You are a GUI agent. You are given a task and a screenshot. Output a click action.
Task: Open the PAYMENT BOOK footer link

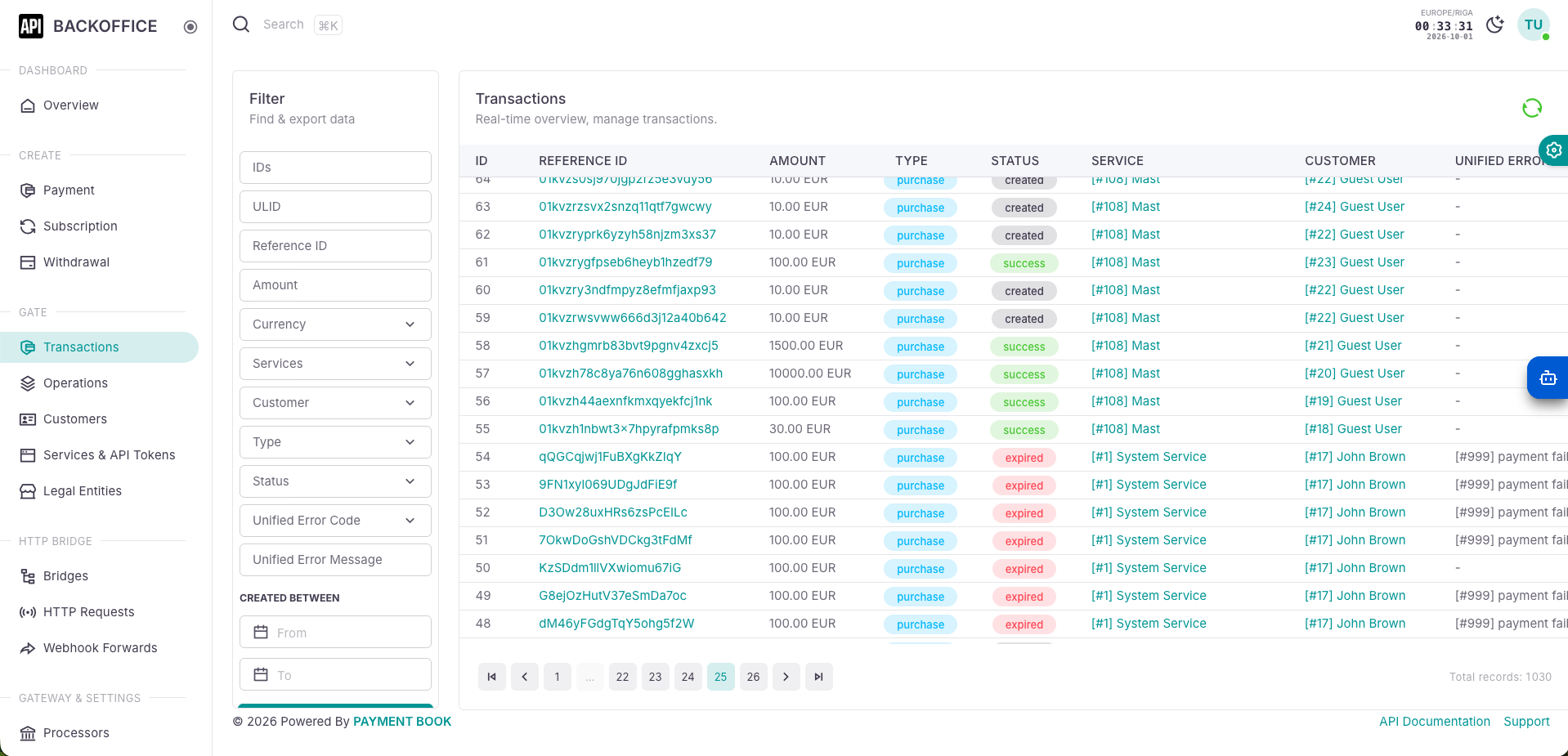[x=402, y=722]
